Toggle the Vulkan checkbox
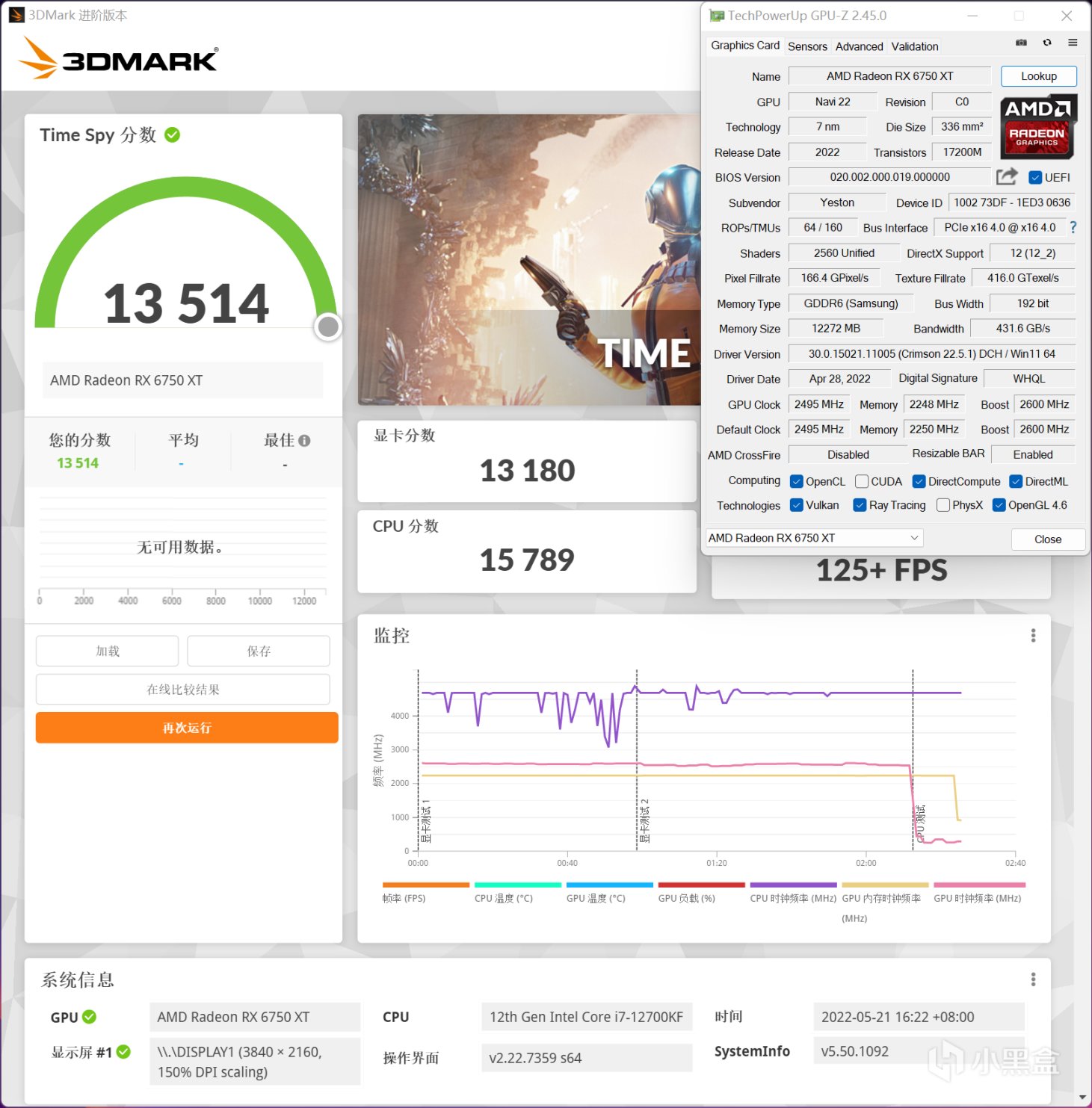 [x=797, y=505]
